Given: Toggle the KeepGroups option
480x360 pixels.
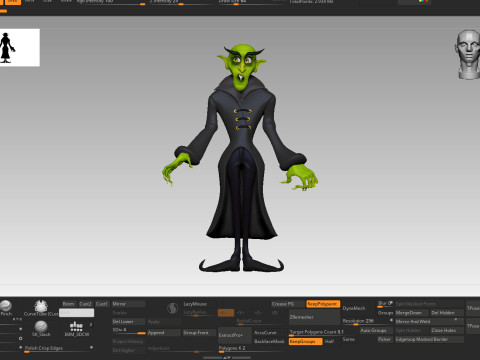Looking at the screenshot, I should click(305, 342).
